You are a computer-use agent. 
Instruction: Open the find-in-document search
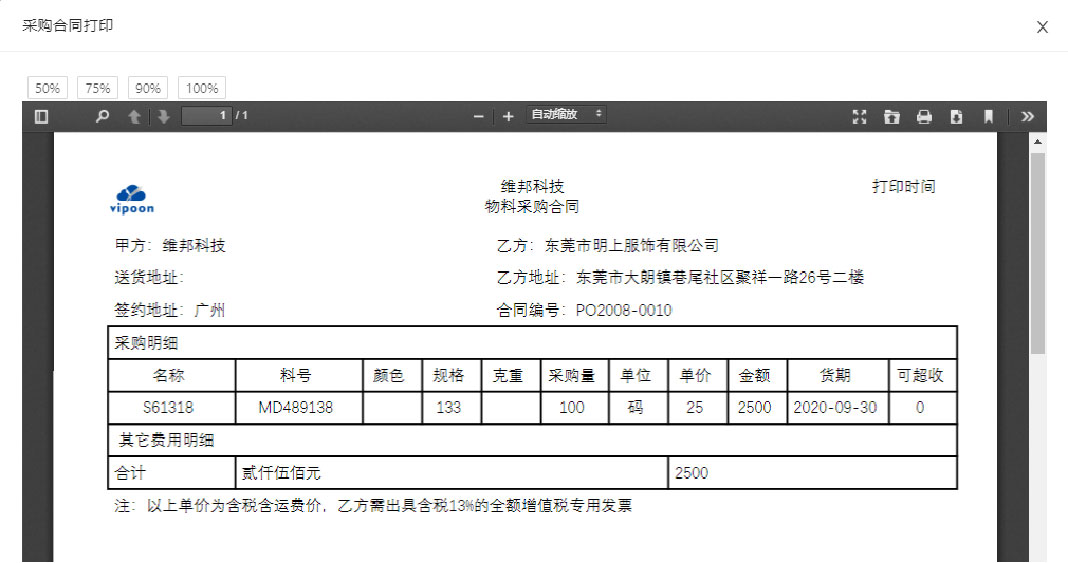[102, 116]
